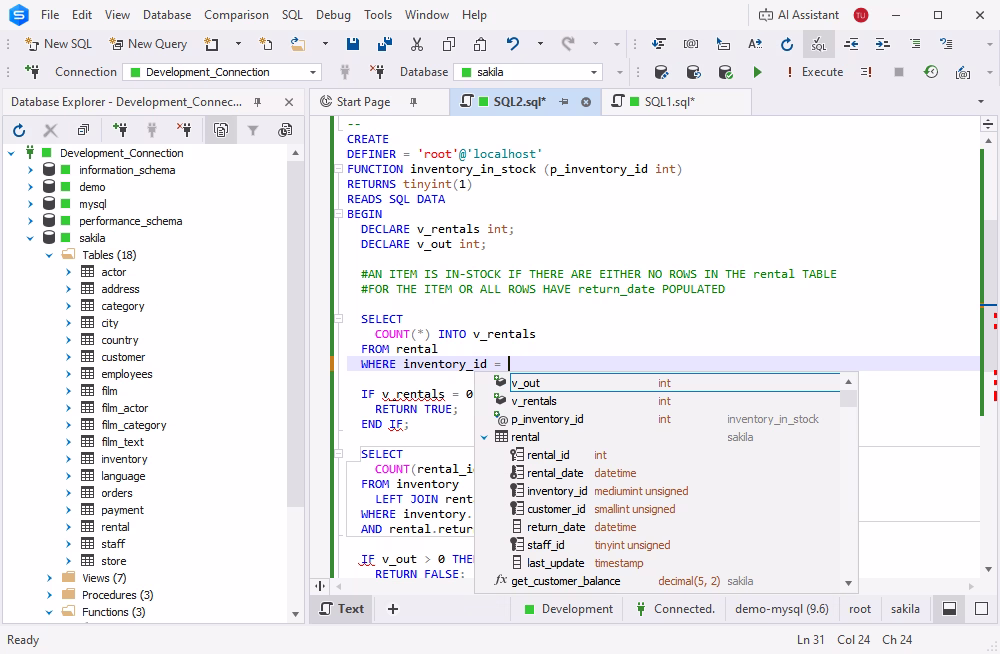Click the green Play/Start icon
The height and width of the screenshot is (654, 1000).
pyautogui.click(x=757, y=72)
